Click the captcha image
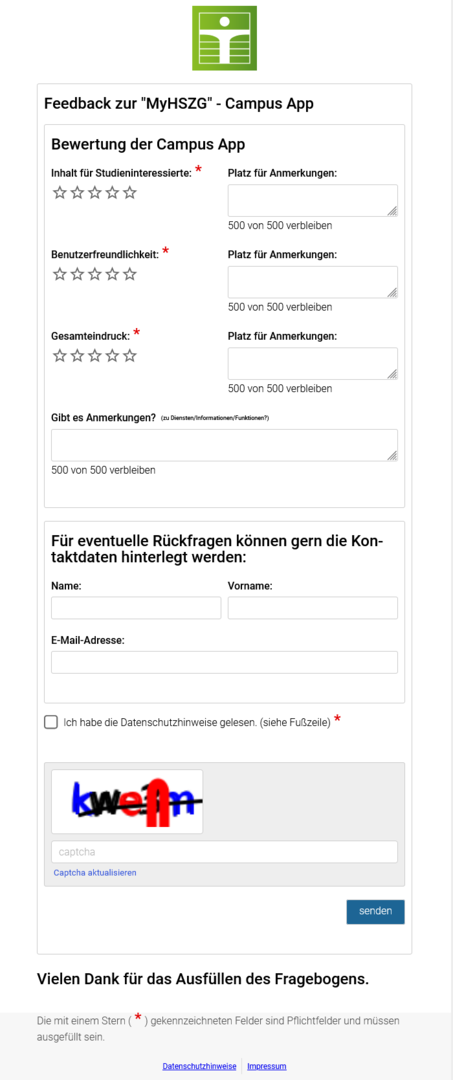Viewport: 453px width, 1080px height. pos(127,801)
